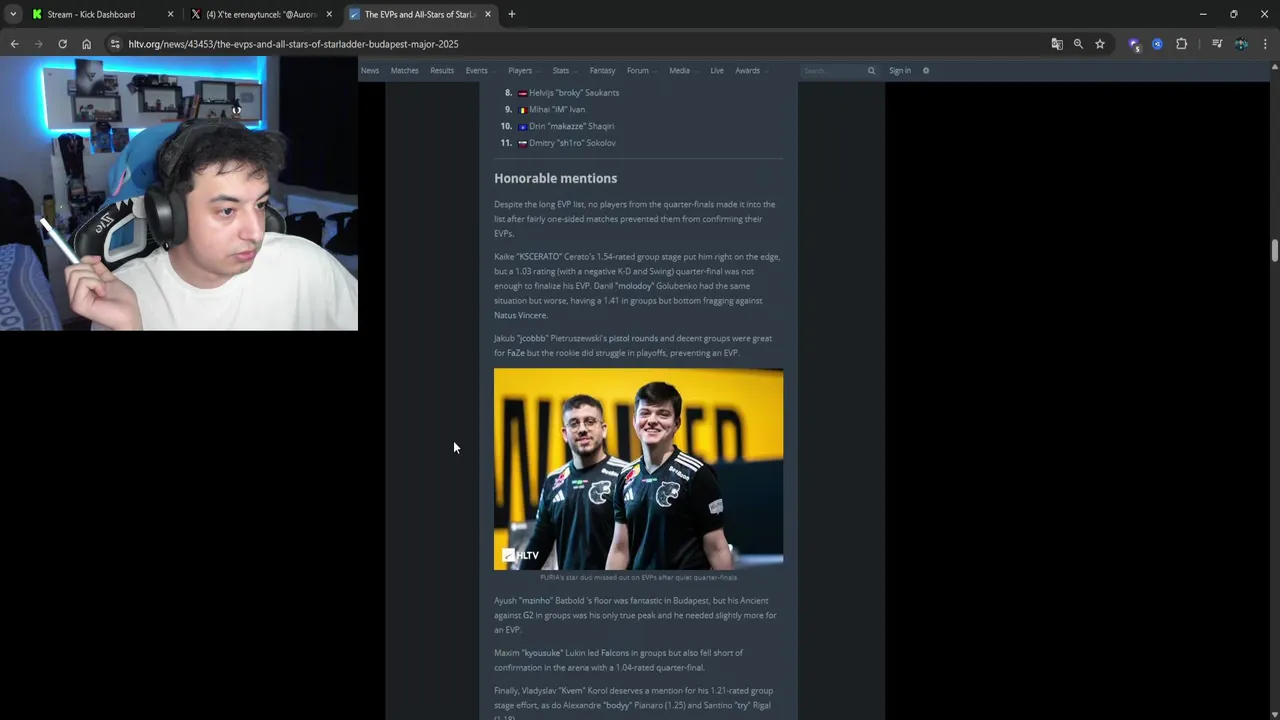Click the Honorable mentions heading
The height and width of the screenshot is (720, 1280).
pos(555,178)
